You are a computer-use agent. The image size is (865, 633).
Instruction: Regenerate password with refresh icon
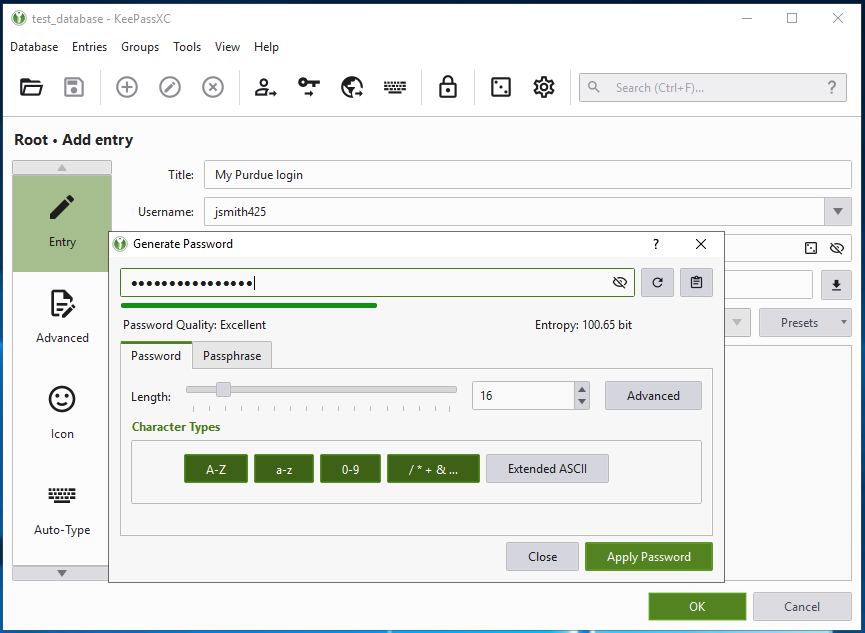(657, 283)
